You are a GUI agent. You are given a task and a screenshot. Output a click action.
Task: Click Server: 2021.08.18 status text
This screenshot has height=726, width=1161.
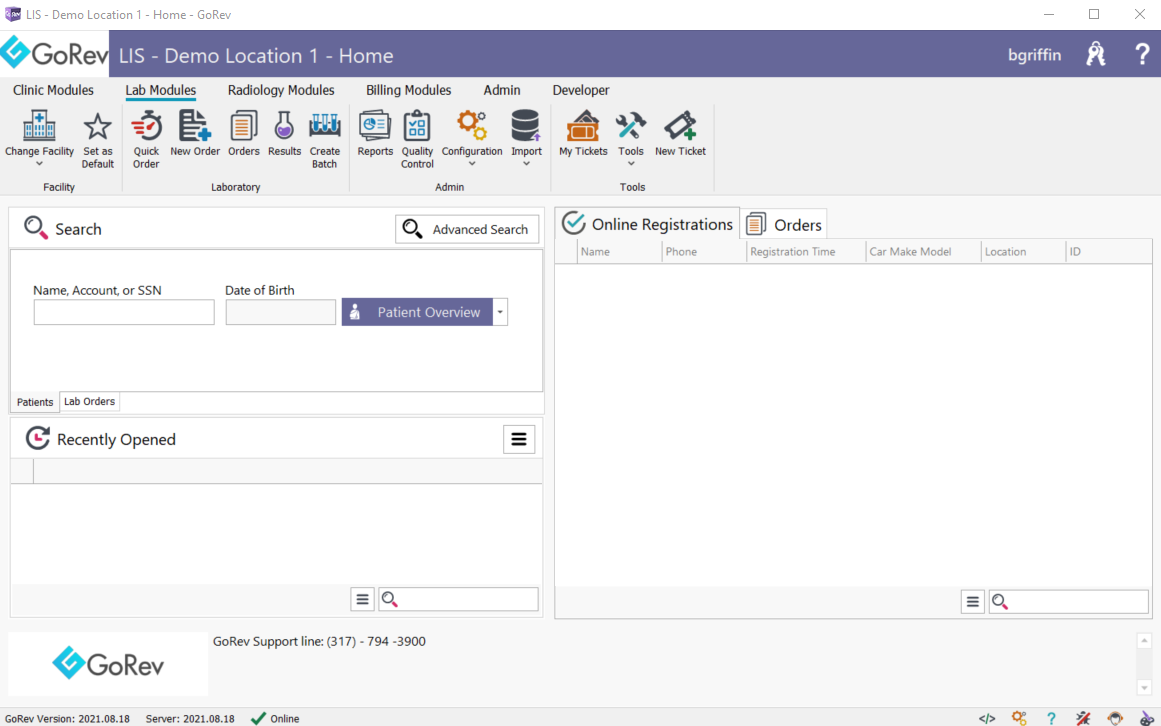[x=190, y=719]
